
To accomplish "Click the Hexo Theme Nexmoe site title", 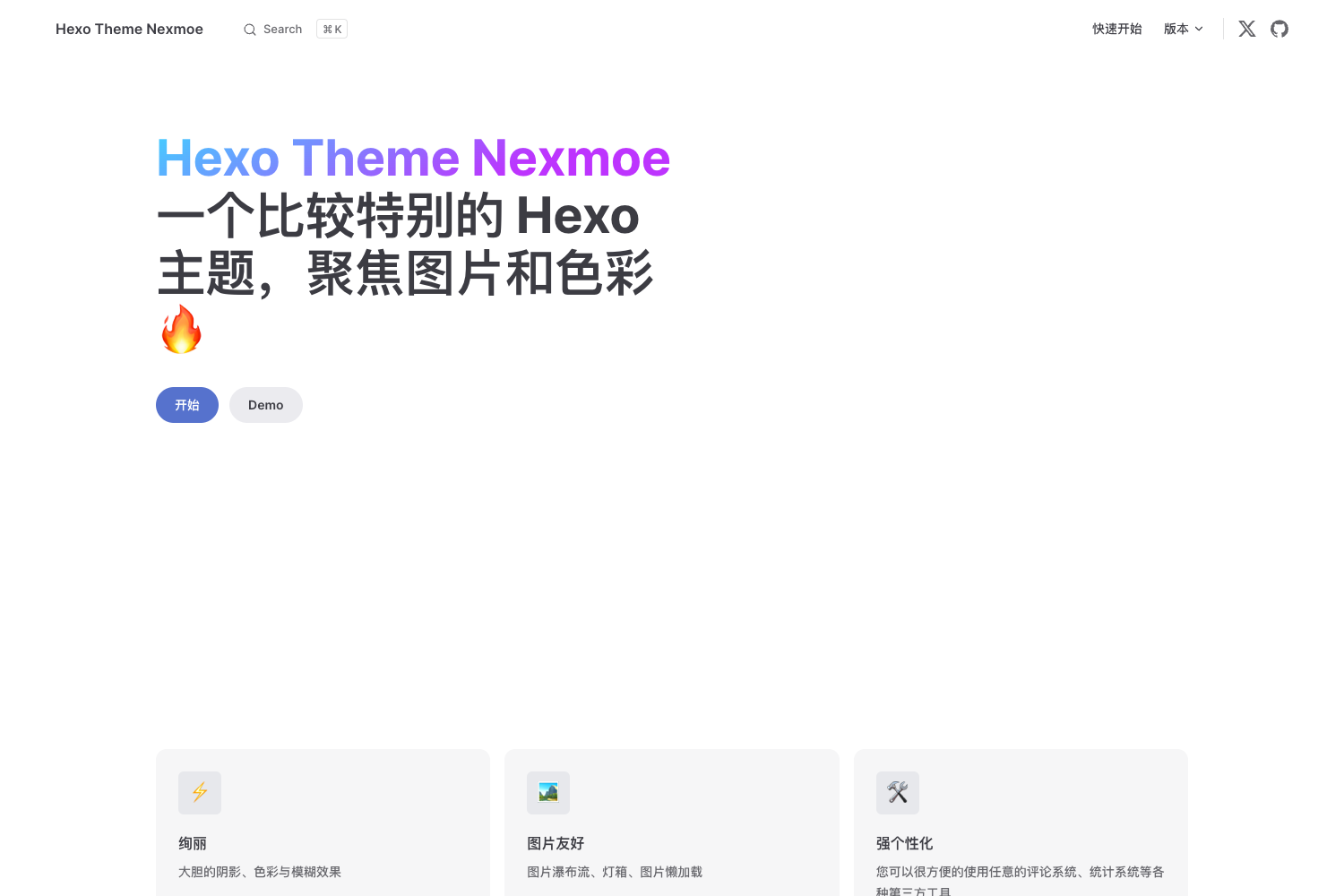I will tap(128, 28).
